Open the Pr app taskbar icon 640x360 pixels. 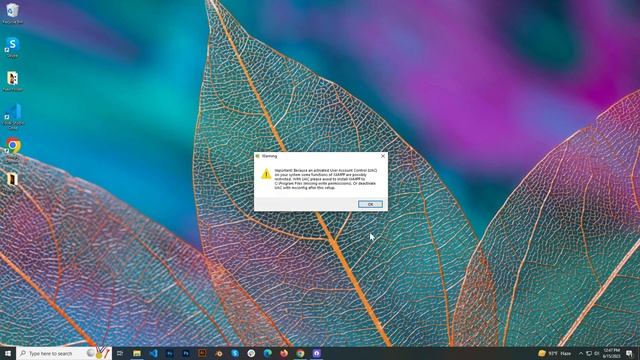(170, 353)
